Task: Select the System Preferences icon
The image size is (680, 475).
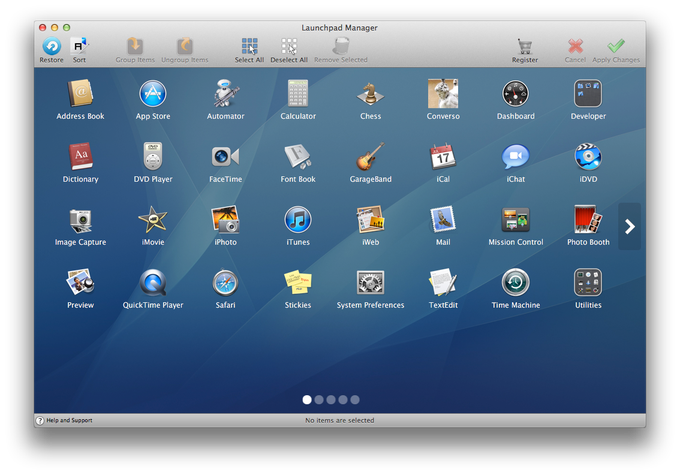Action: (x=370, y=283)
